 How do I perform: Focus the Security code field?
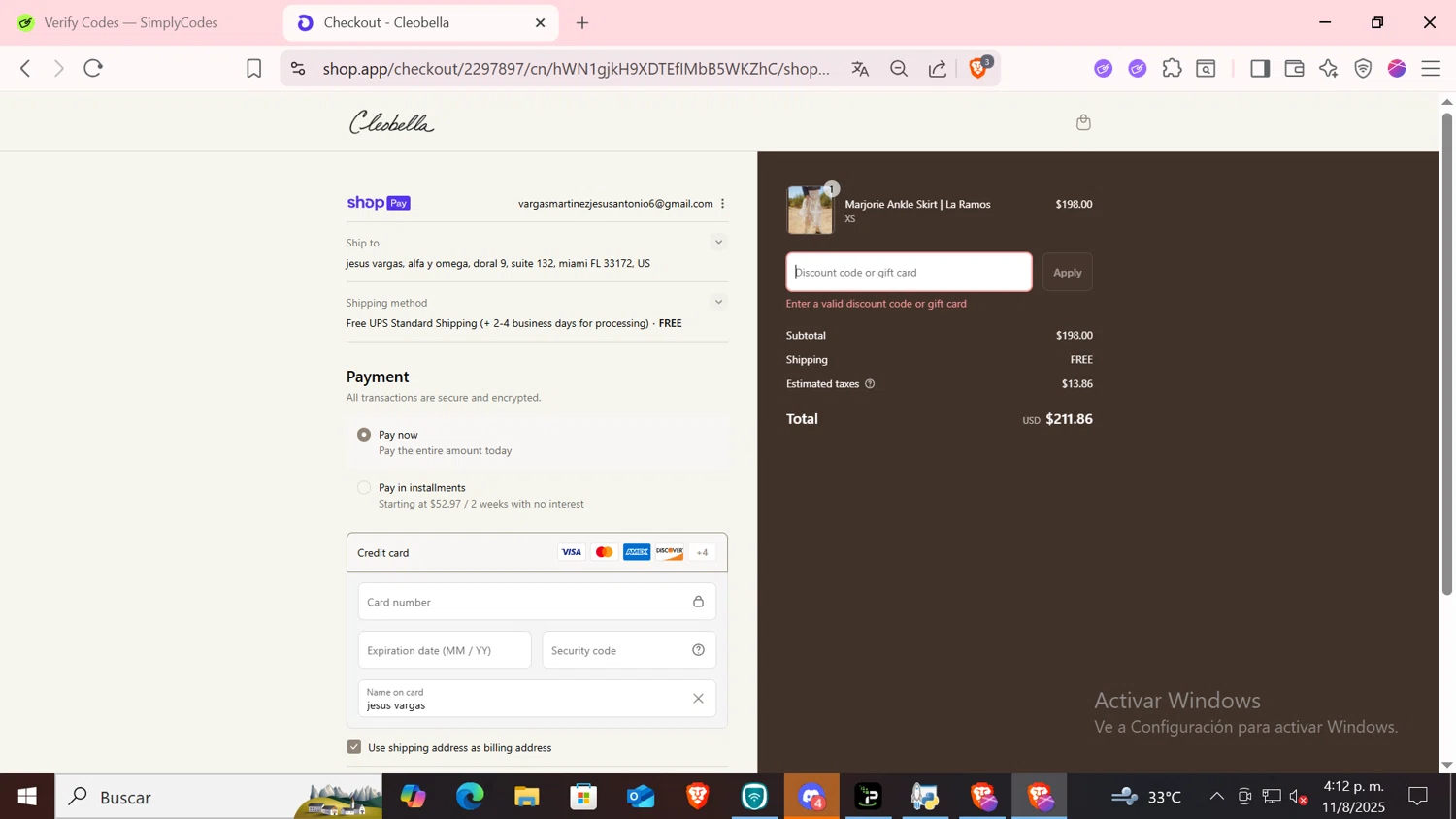click(629, 650)
